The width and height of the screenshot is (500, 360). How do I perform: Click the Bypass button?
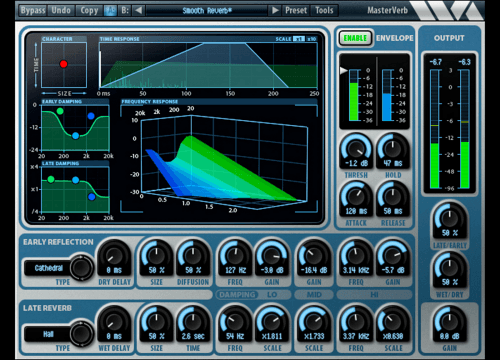coord(33,10)
